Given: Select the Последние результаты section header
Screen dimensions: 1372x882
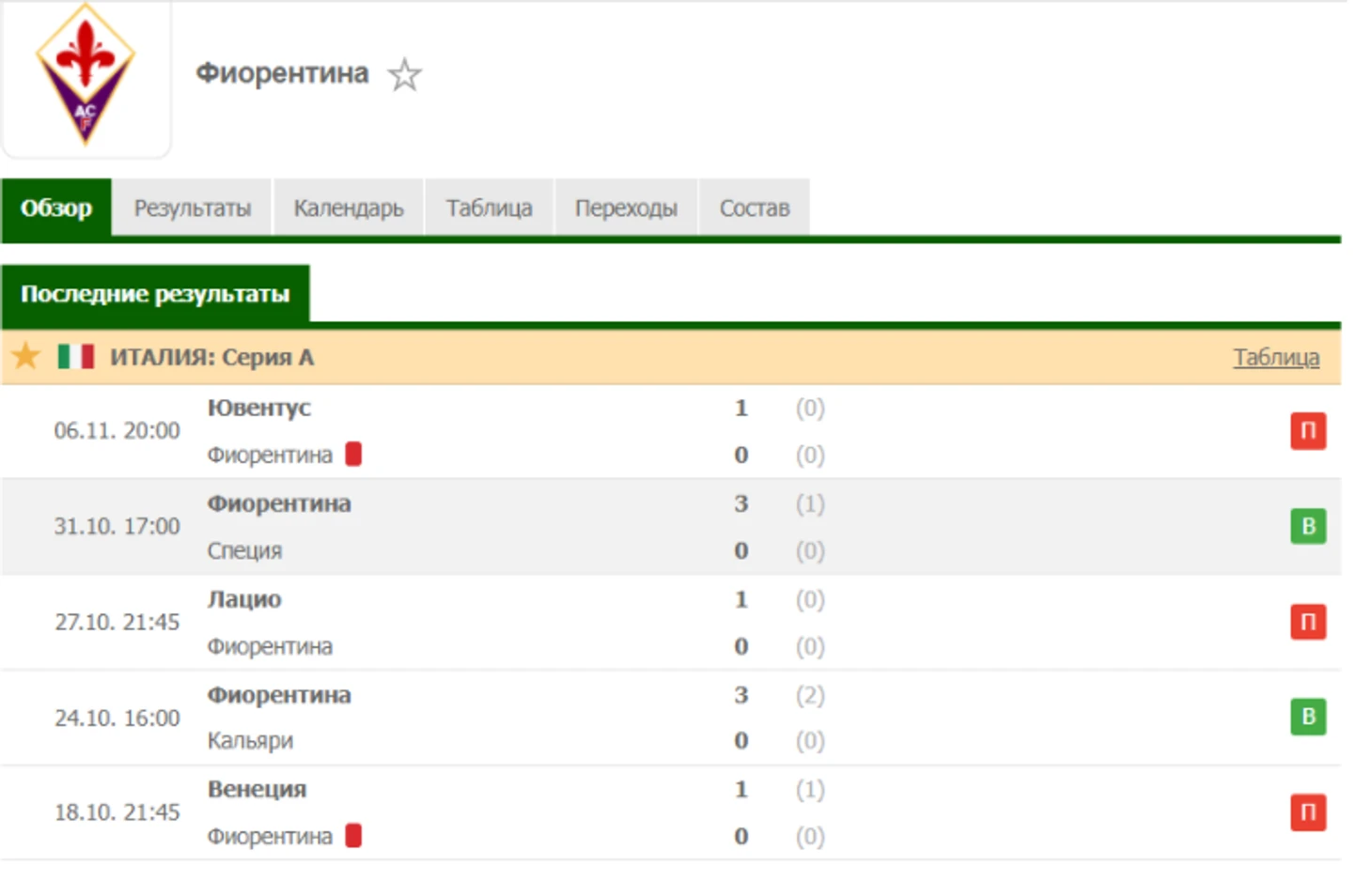Looking at the screenshot, I should [155, 294].
